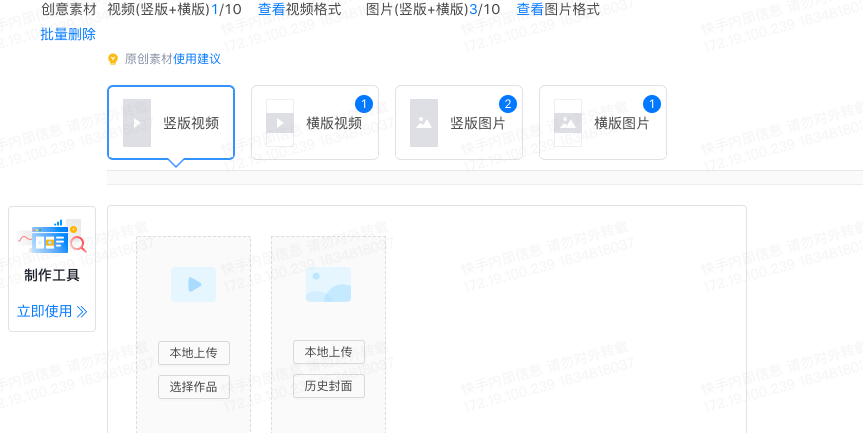Viewport: 863px width, 437px height.
Task: Click the 横版视频 landscape video icon
Action: tap(280, 123)
